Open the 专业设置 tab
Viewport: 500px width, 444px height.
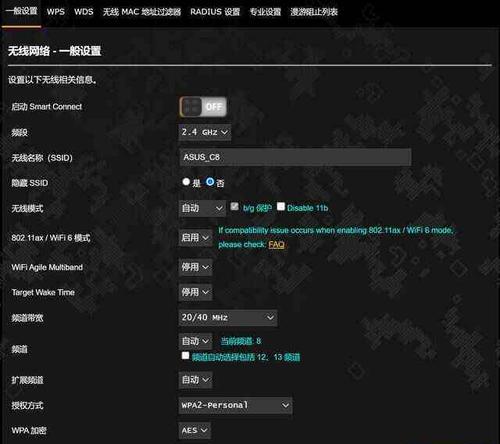[265, 12]
